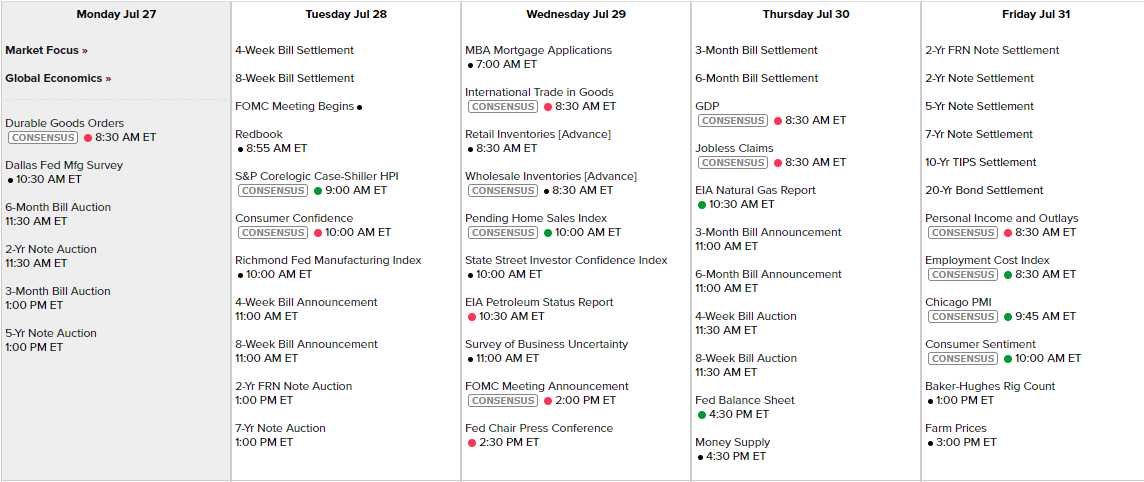The image size is (1144, 482).
Task: Click green dot next to EIA Natural Gas Report
Action: [702, 205]
